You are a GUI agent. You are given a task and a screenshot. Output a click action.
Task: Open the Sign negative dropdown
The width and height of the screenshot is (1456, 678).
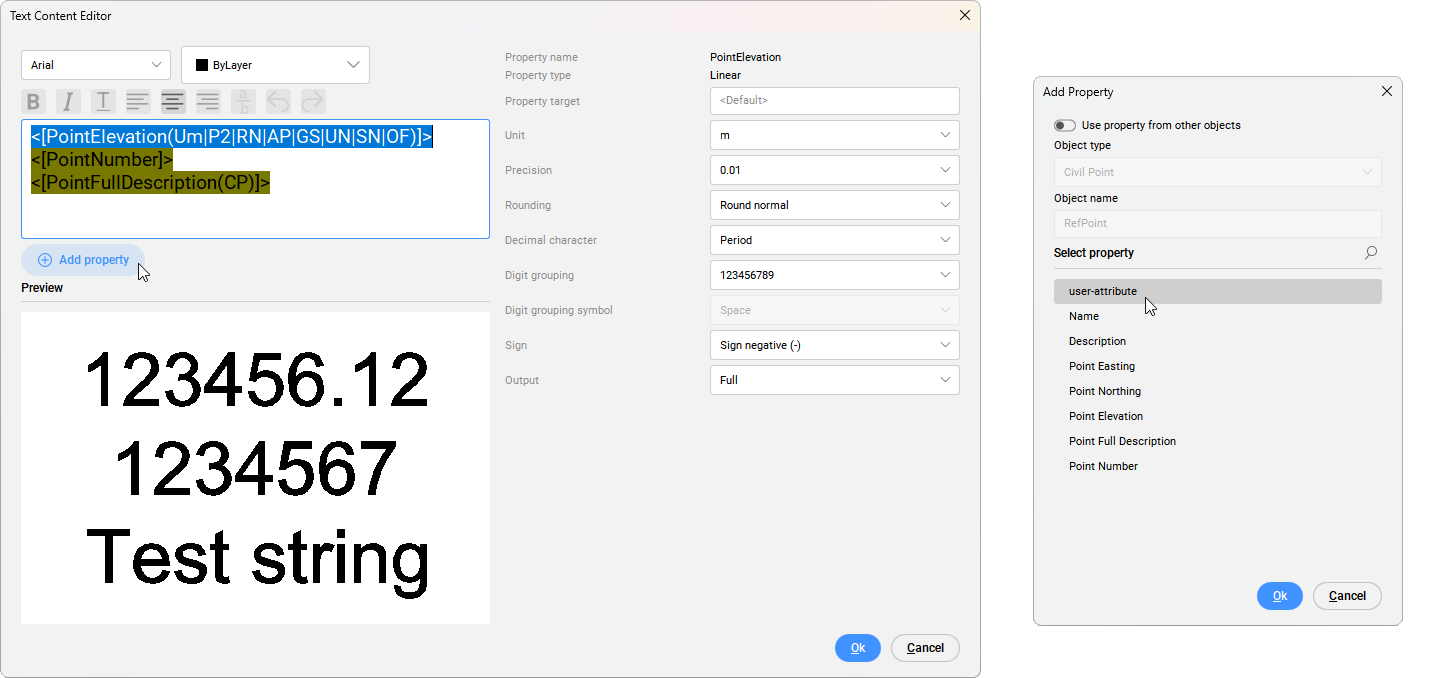pos(834,345)
